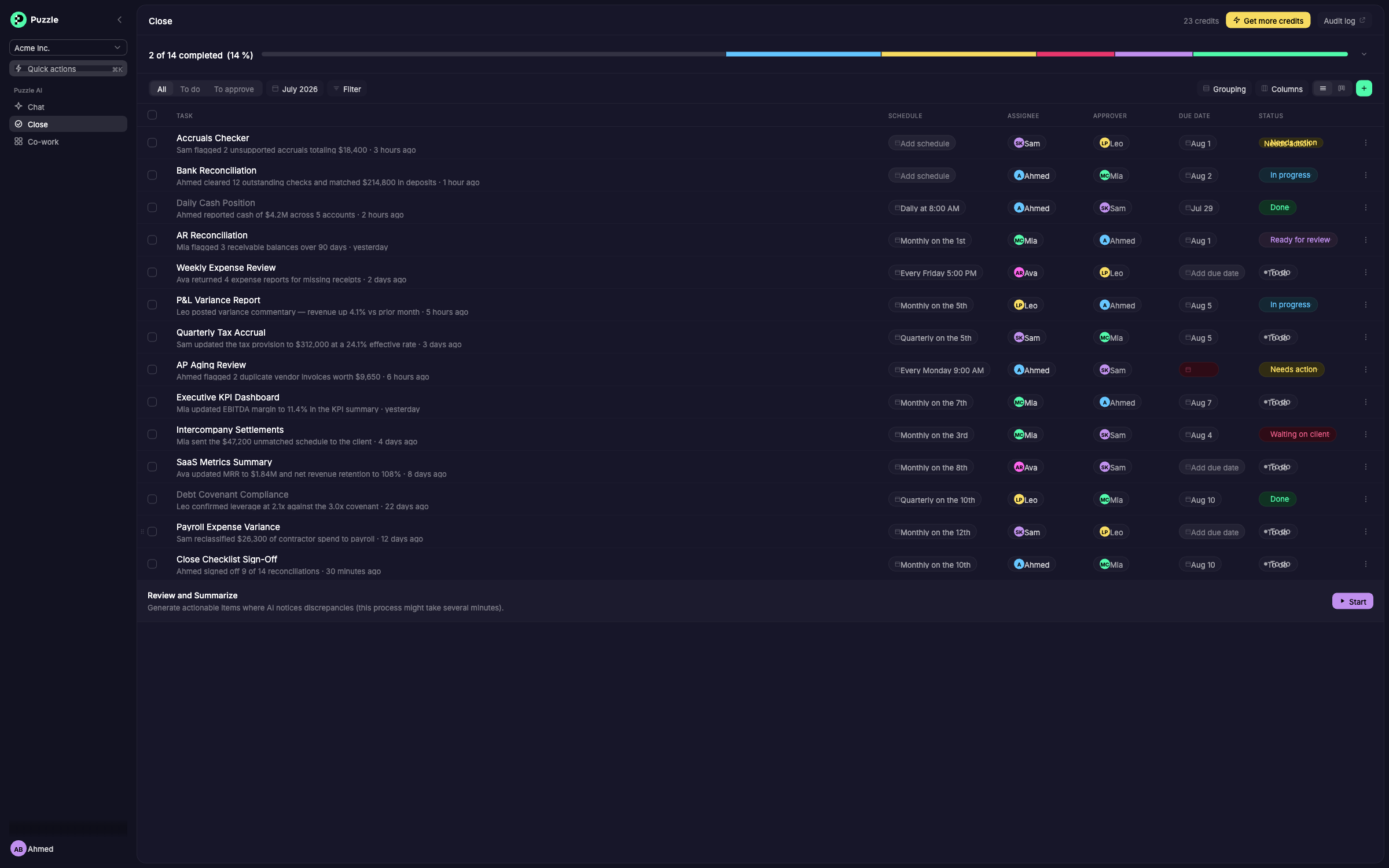The height and width of the screenshot is (868, 1389).
Task: Open the Filter menu
Action: tap(347, 89)
